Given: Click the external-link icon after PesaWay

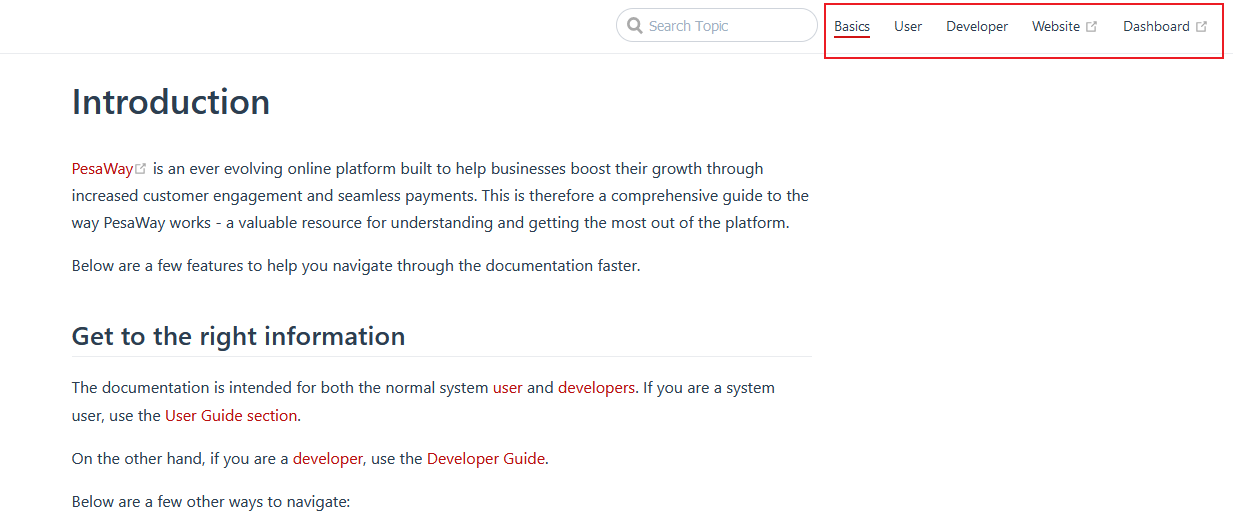Looking at the screenshot, I should tap(141, 169).
